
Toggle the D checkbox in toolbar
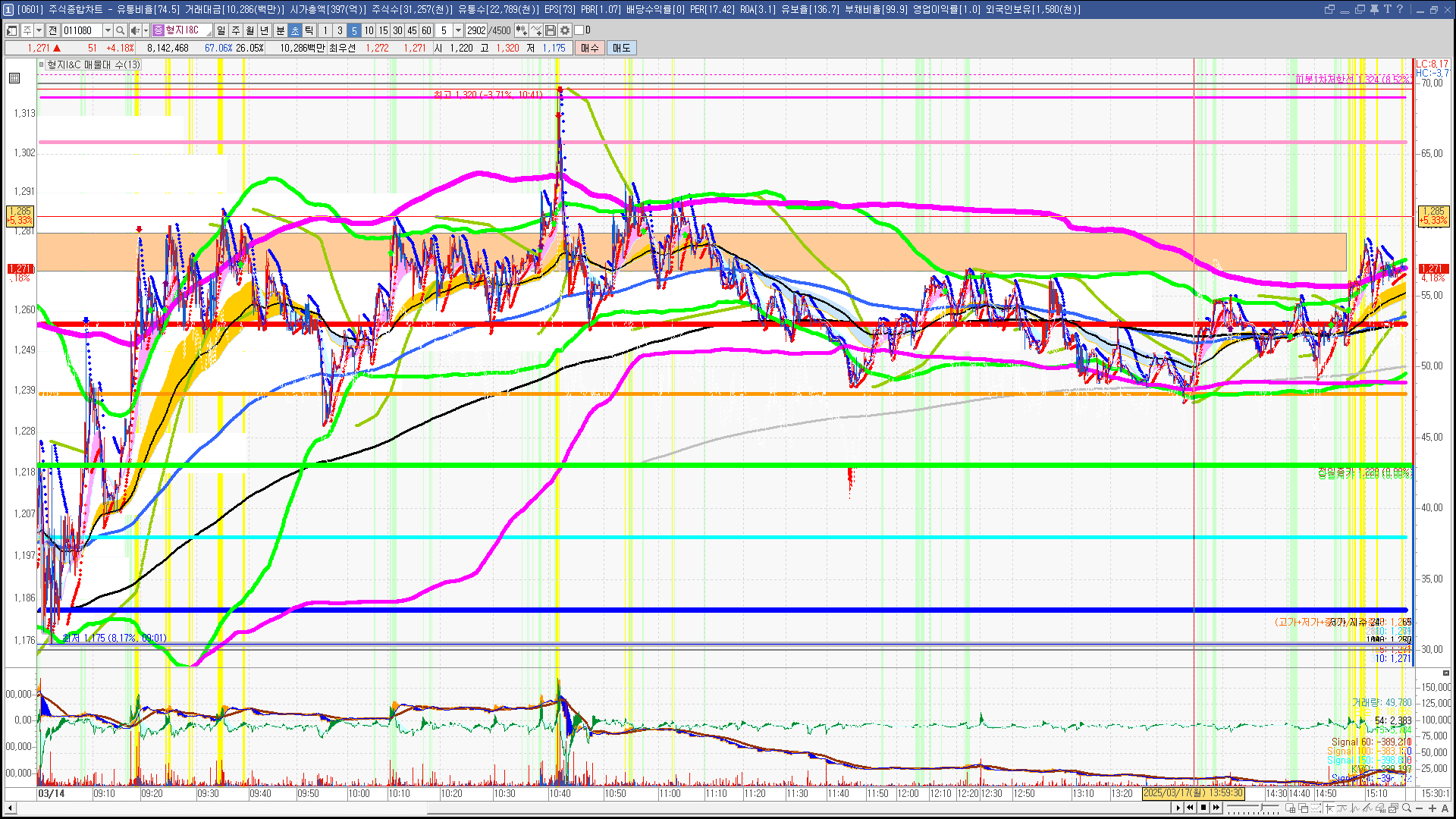579,30
